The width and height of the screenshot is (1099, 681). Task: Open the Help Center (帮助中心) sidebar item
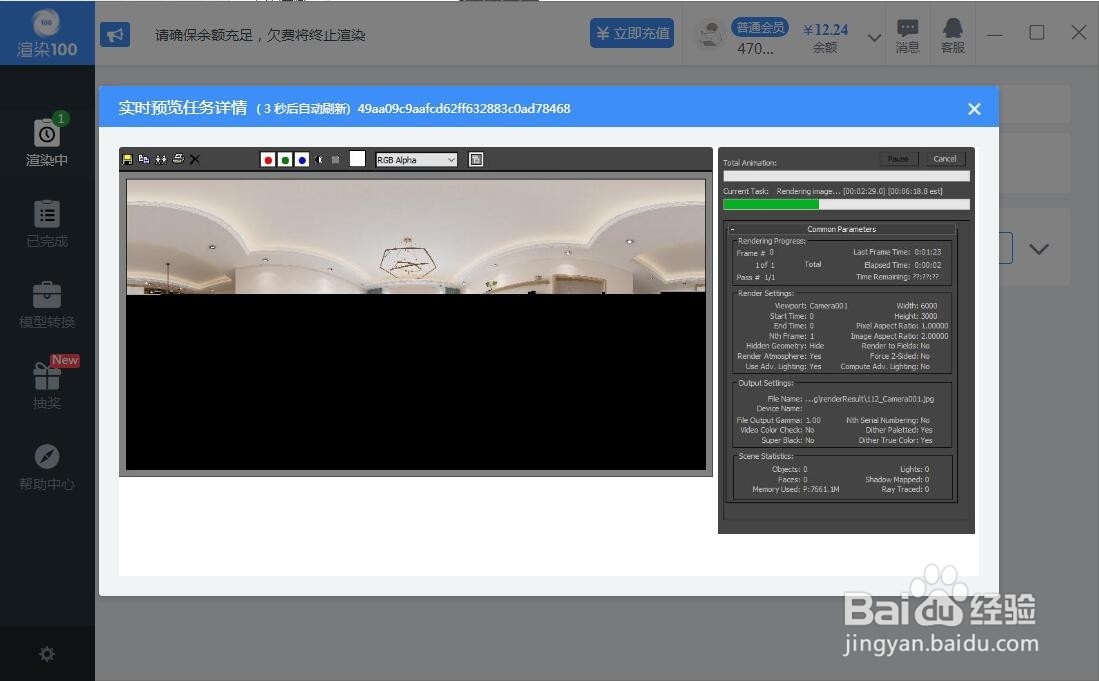[x=47, y=468]
